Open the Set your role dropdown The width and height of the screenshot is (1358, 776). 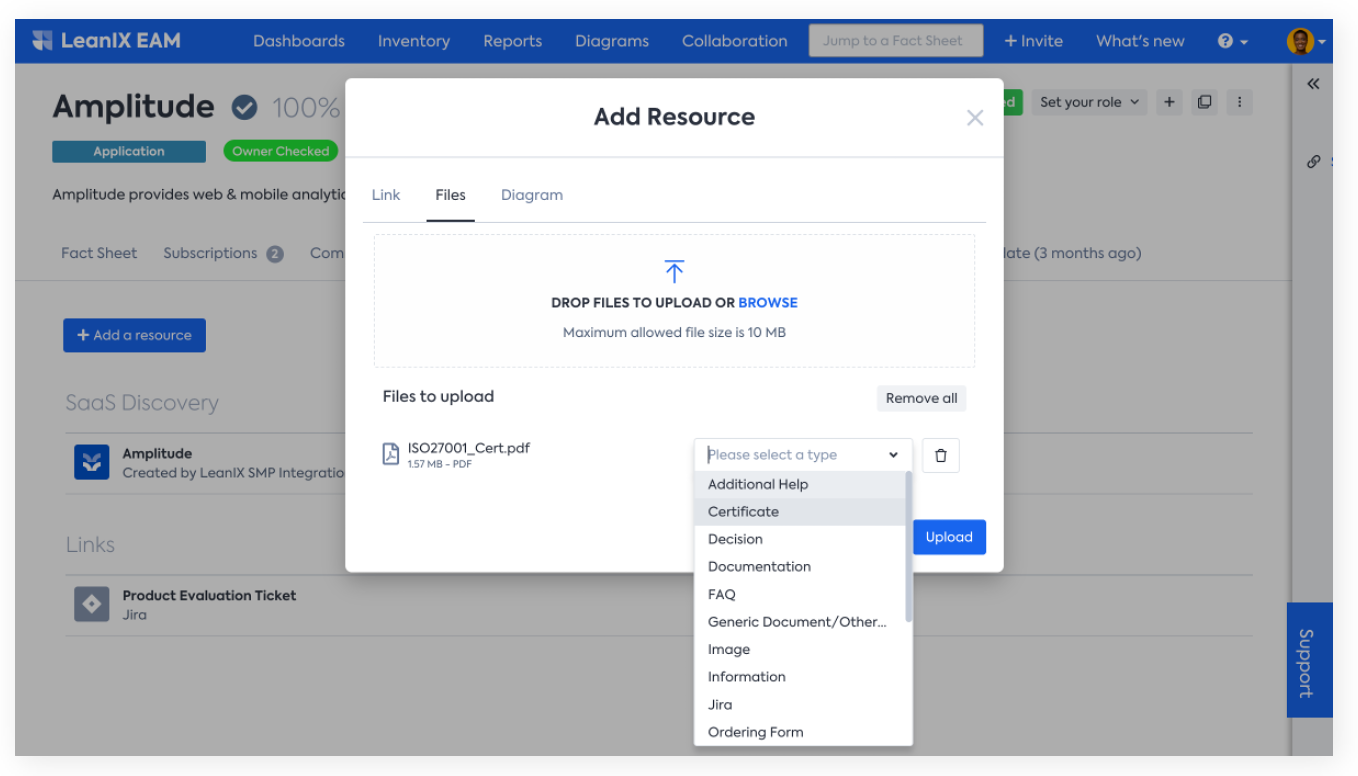pyautogui.click(x=1089, y=102)
